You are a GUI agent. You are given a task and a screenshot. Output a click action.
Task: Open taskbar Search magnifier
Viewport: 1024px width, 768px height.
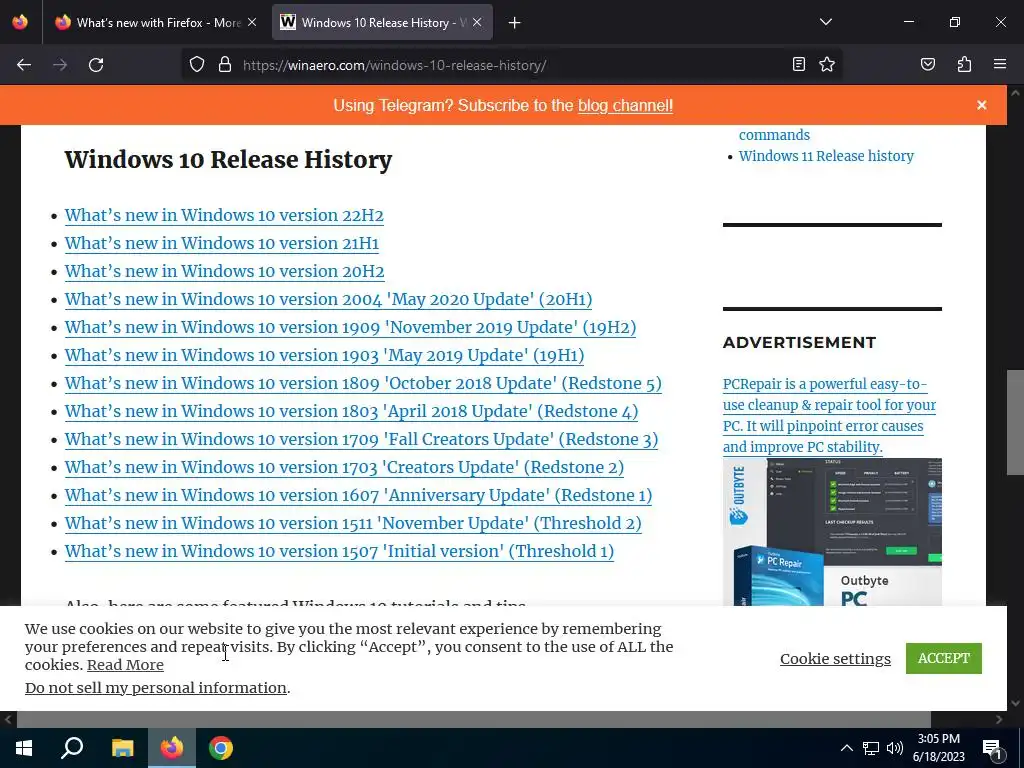72,748
